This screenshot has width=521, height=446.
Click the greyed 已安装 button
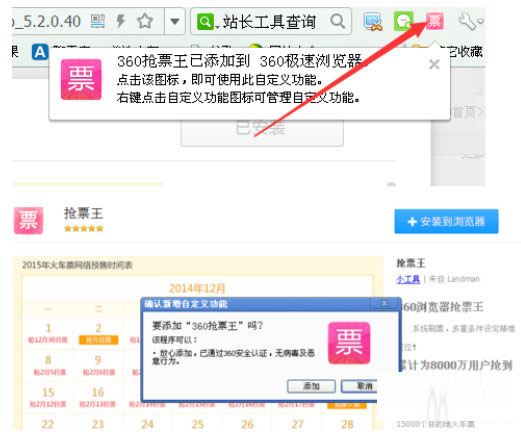tap(262, 132)
